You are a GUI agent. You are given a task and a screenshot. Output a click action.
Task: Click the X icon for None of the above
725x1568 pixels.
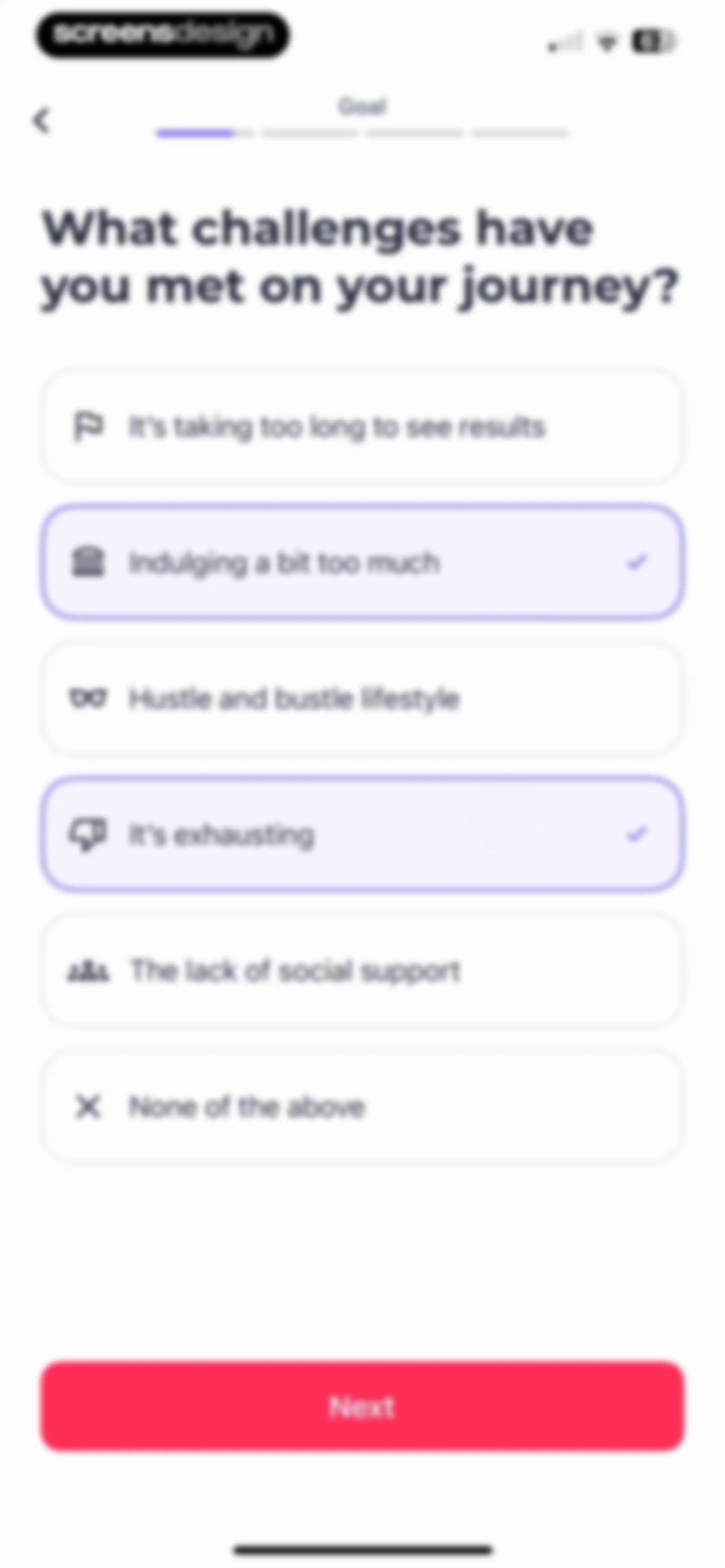coord(88,1106)
